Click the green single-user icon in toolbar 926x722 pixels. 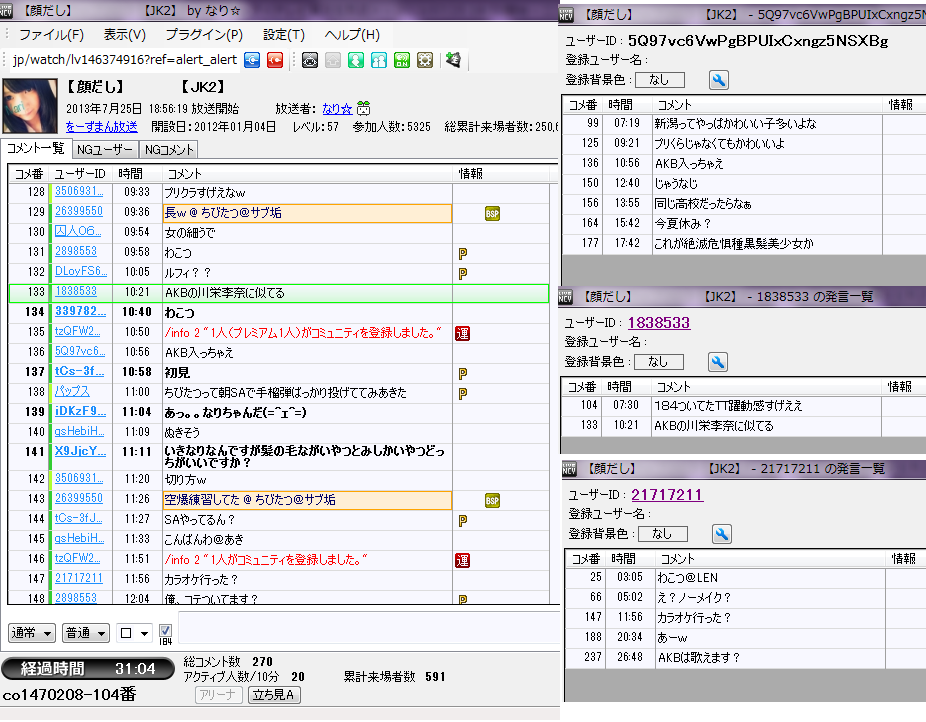click(x=356, y=60)
